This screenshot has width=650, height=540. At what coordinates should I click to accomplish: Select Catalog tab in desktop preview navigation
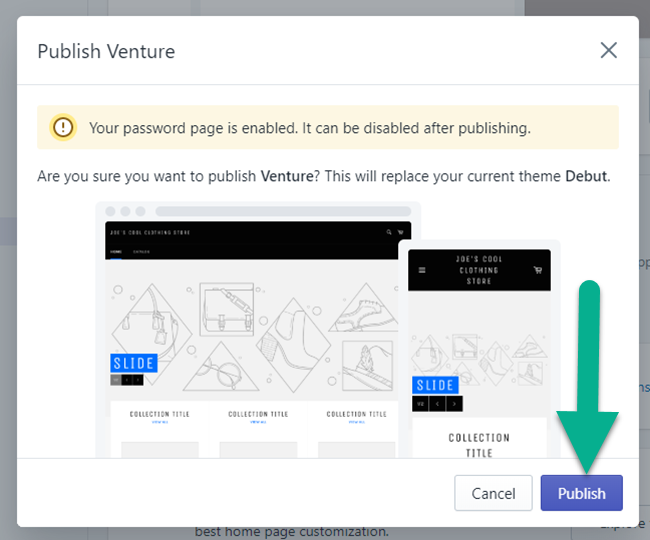click(141, 251)
